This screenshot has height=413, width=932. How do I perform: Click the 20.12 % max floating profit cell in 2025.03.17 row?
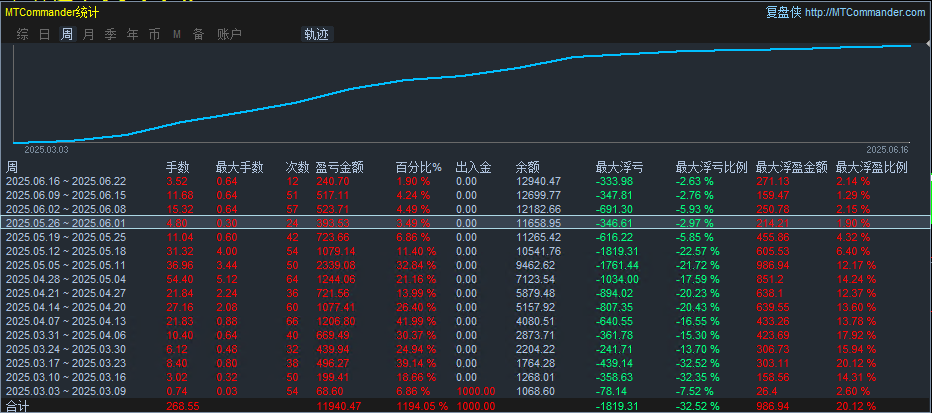(856, 363)
